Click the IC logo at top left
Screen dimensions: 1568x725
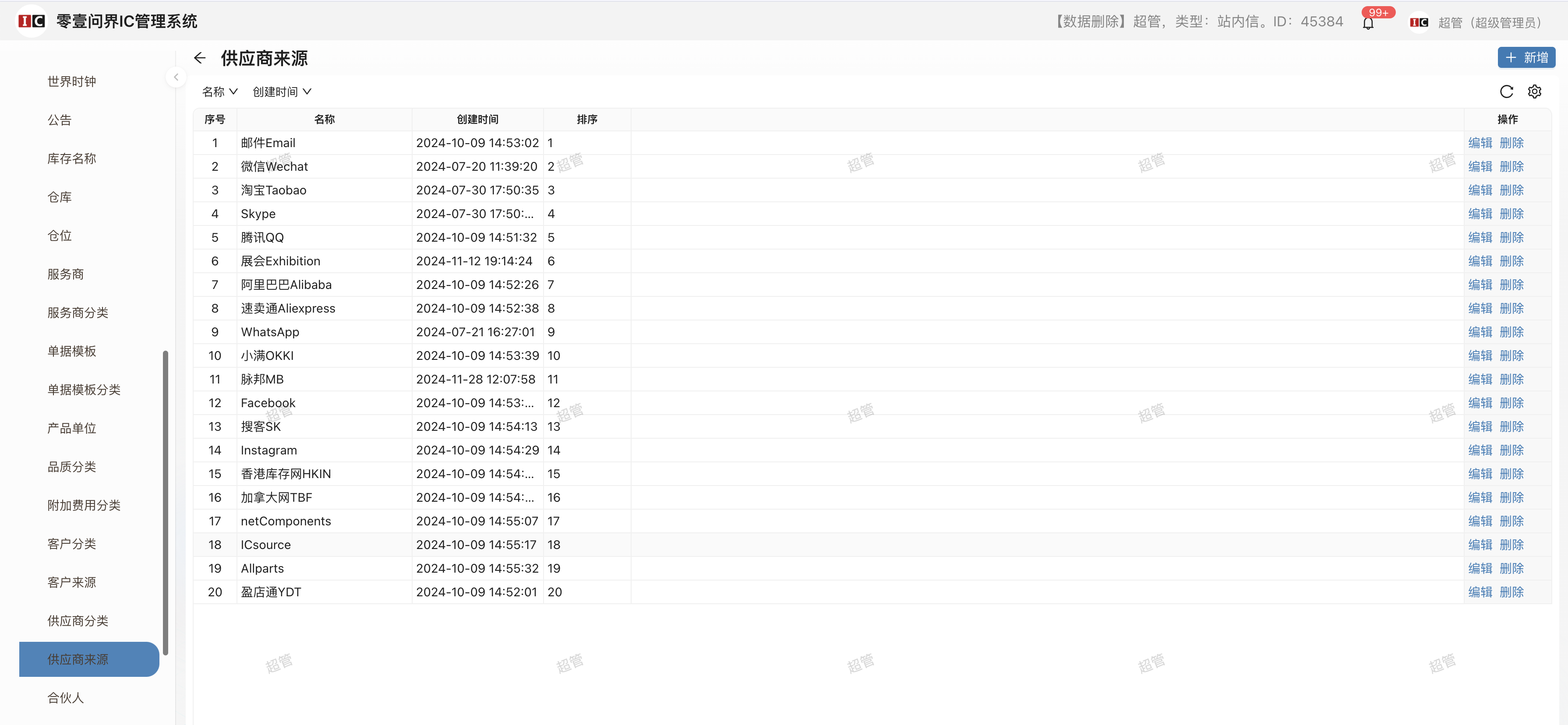point(31,21)
